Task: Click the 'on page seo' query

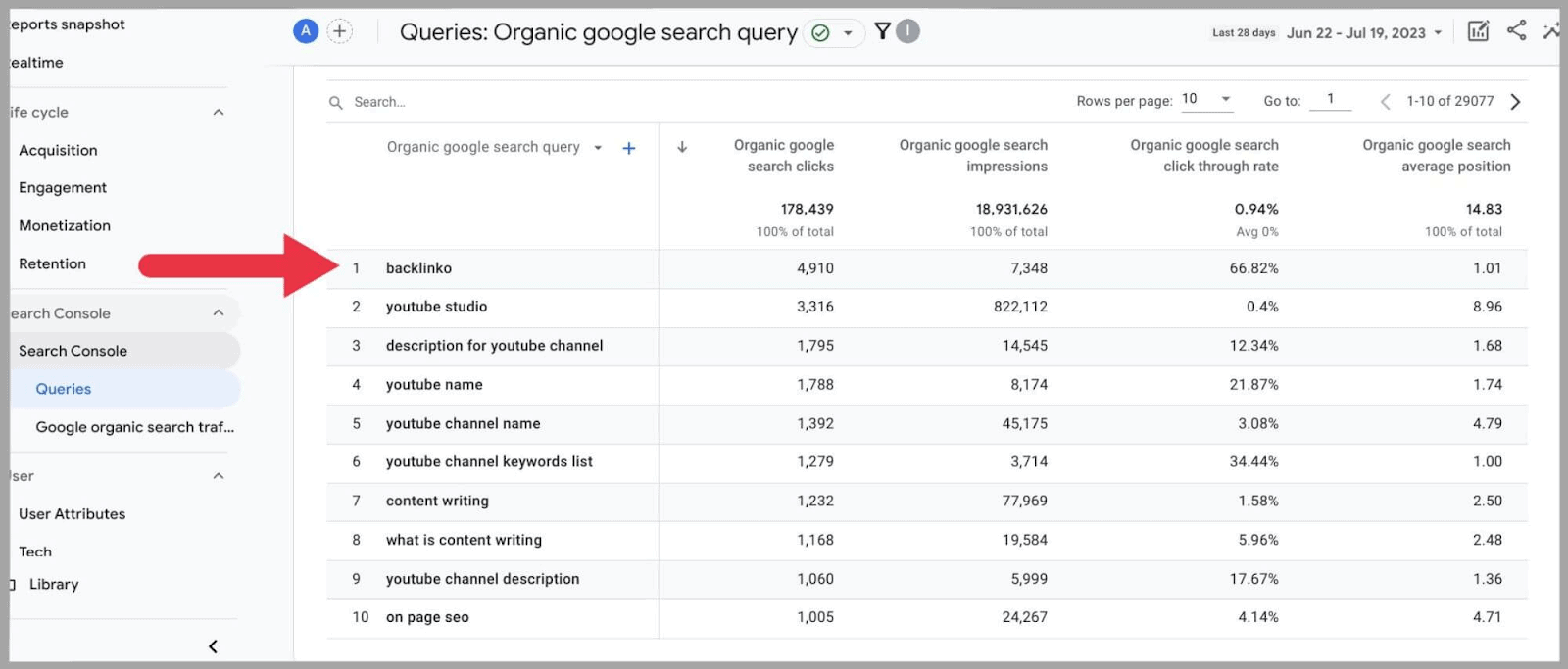Action: click(x=427, y=618)
